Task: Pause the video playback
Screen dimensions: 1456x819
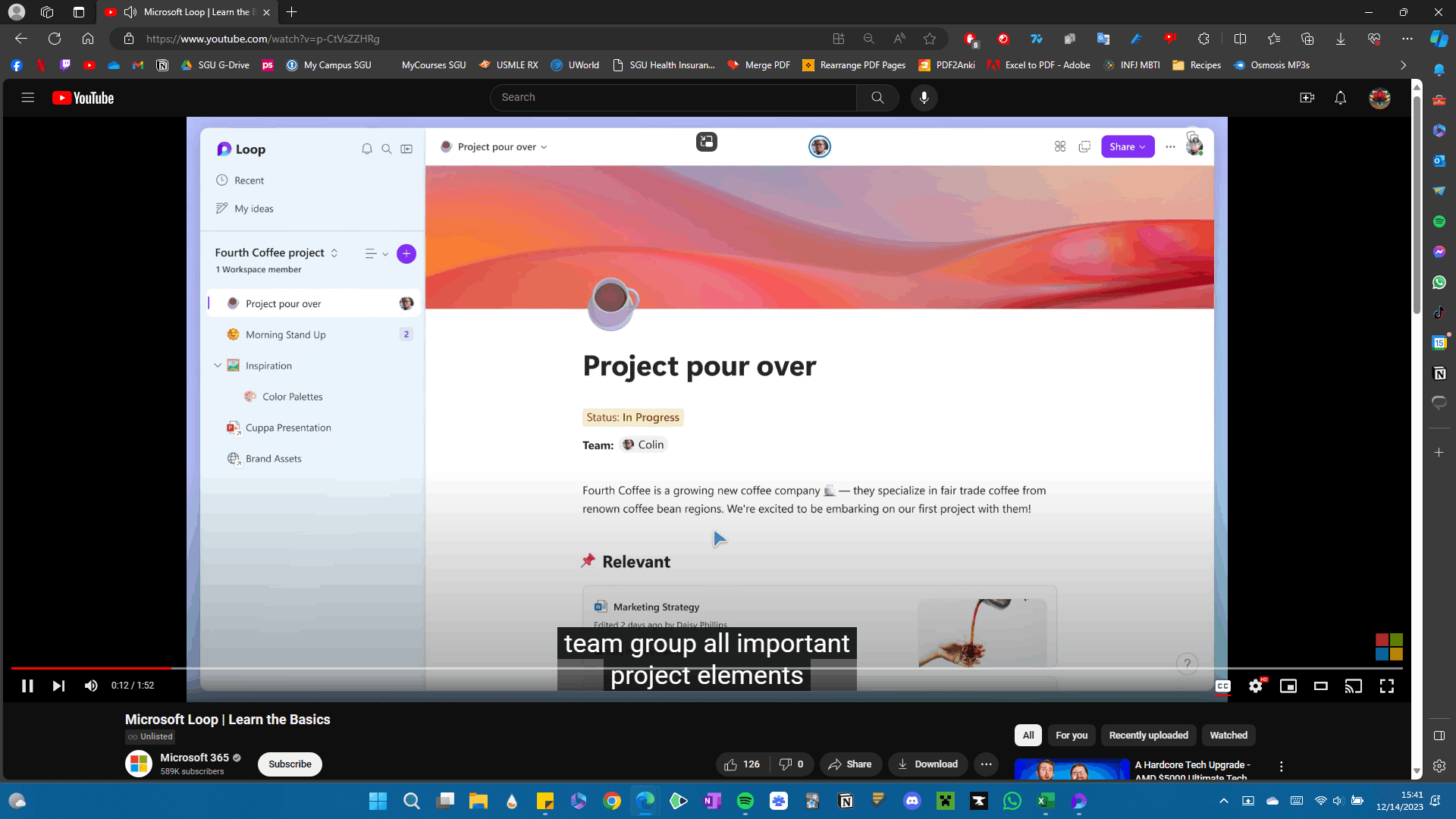Action: click(27, 686)
